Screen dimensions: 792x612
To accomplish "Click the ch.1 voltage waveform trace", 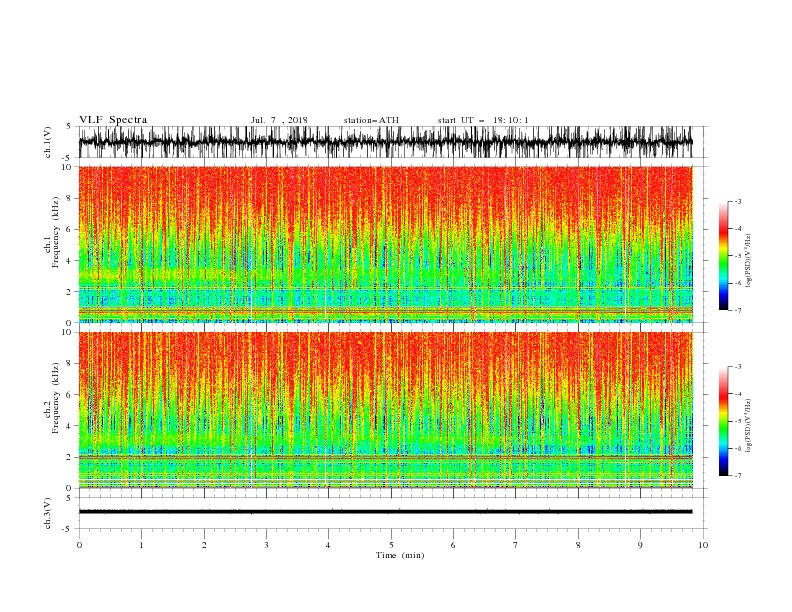I will [385, 142].
